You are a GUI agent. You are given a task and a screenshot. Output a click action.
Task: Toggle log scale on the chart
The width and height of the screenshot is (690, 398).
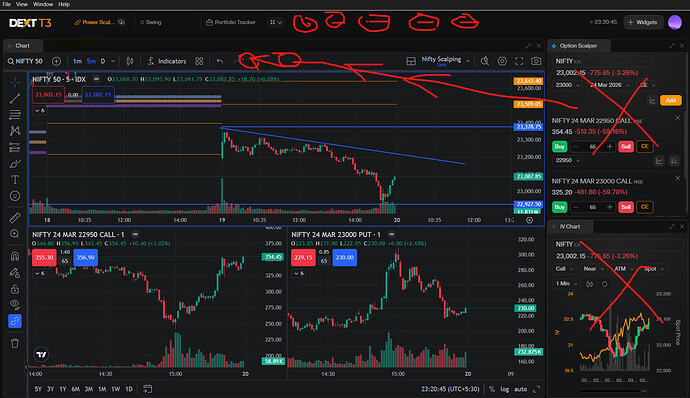505,389
